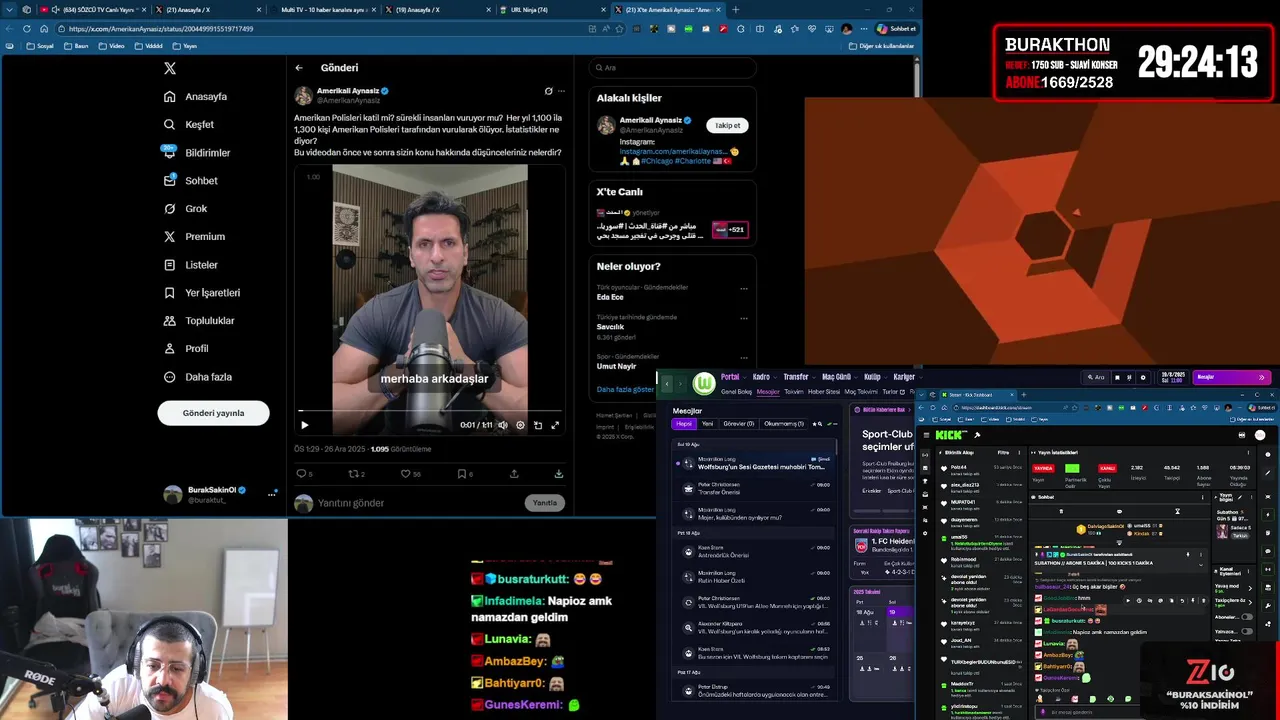
Task: Click purple continue button in Football Manager
Action: point(1231,377)
